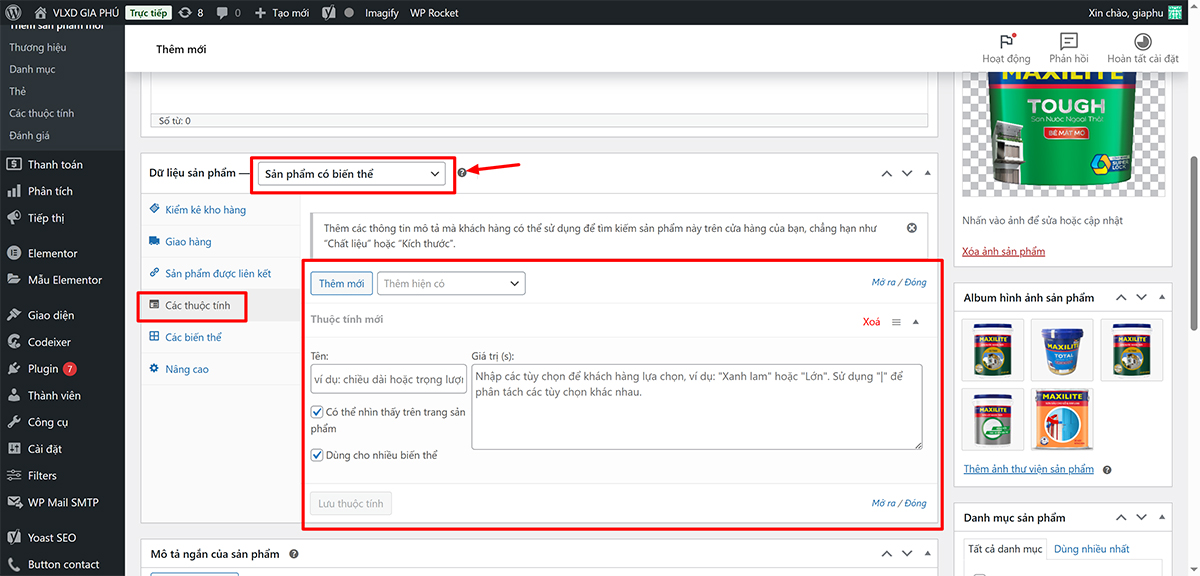
Task: Click the WordPress logo in admin bar
Action: coord(15,13)
